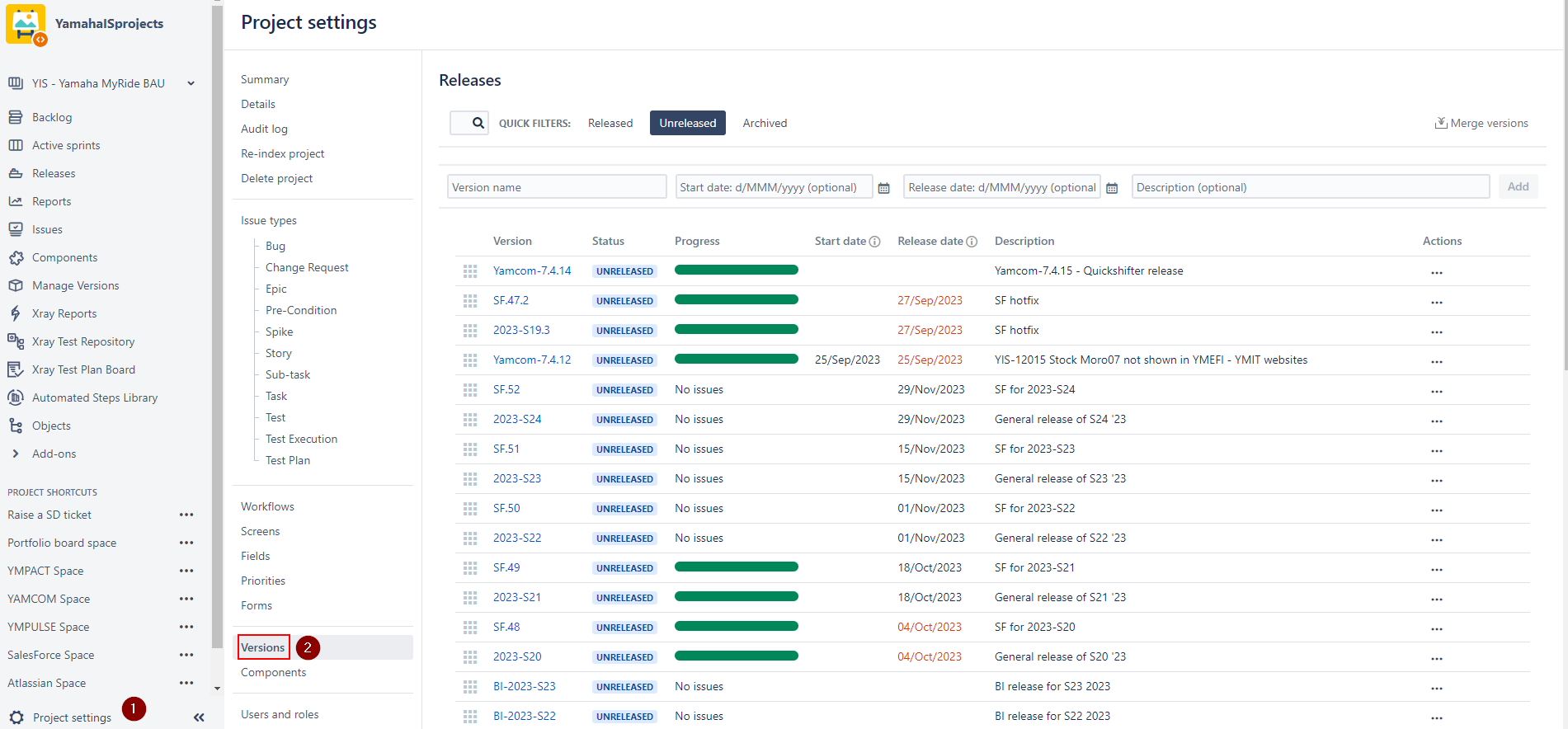Select Workflows in project settings

pyautogui.click(x=267, y=506)
